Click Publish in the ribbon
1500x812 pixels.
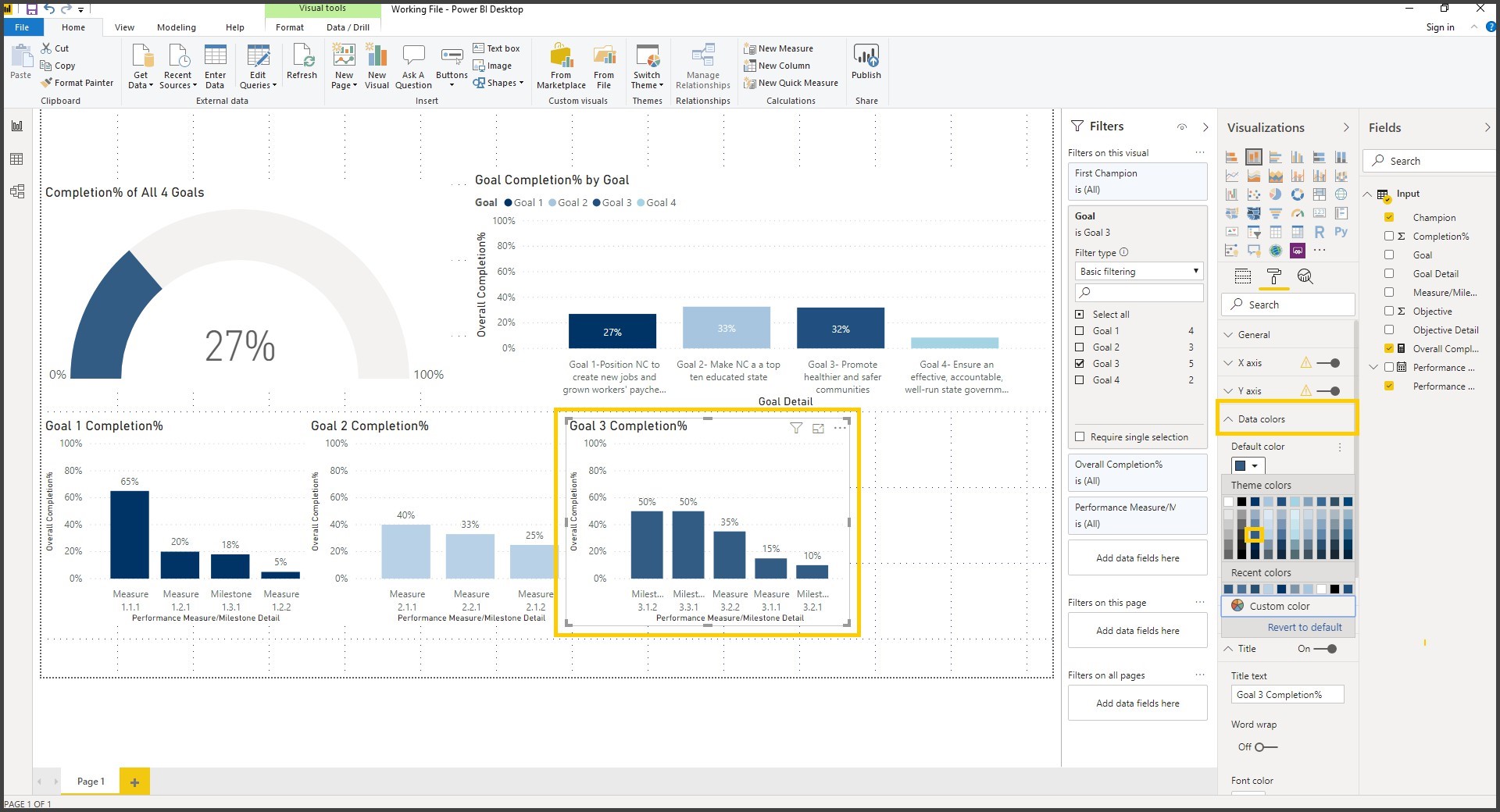pos(866,62)
